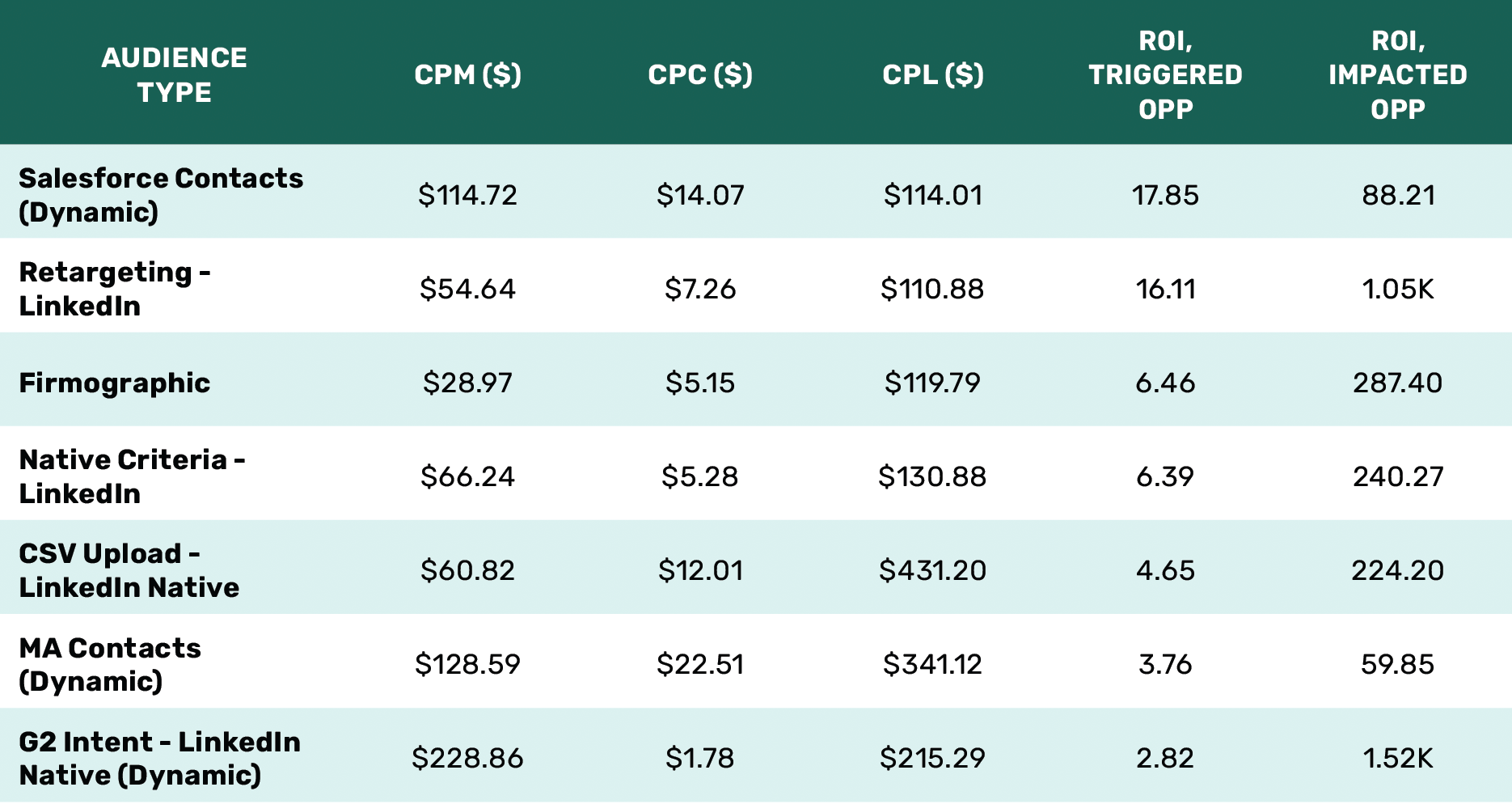Select the $7.26 CPC value
This screenshot has height=804, width=1512.
[x=700, y=289]
